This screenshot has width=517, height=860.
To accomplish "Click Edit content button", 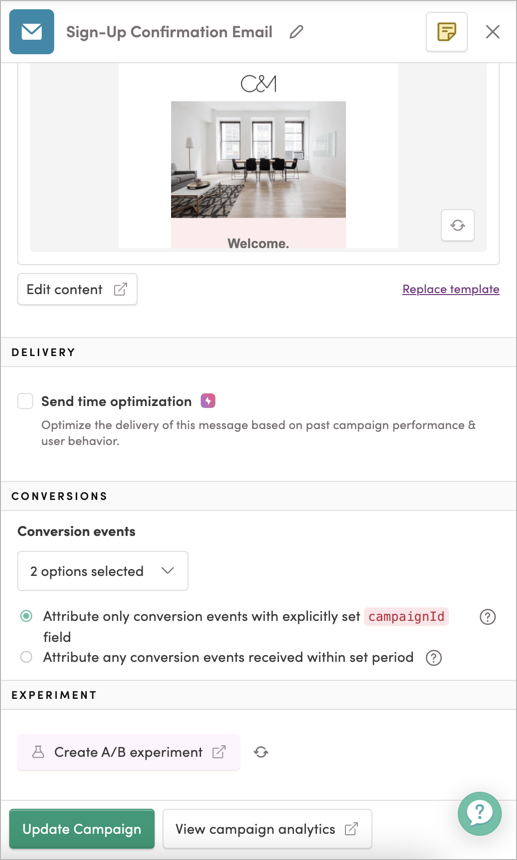I will pyautogui.click(x=77, y=290).
